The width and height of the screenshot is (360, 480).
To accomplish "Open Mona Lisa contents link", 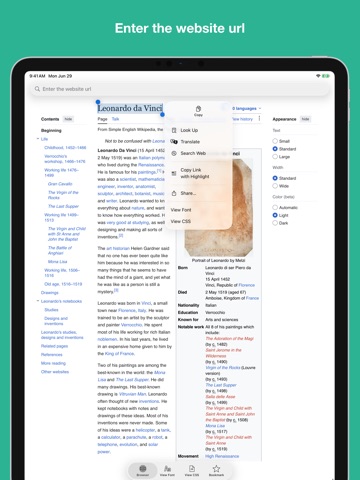I will point(57,262).
